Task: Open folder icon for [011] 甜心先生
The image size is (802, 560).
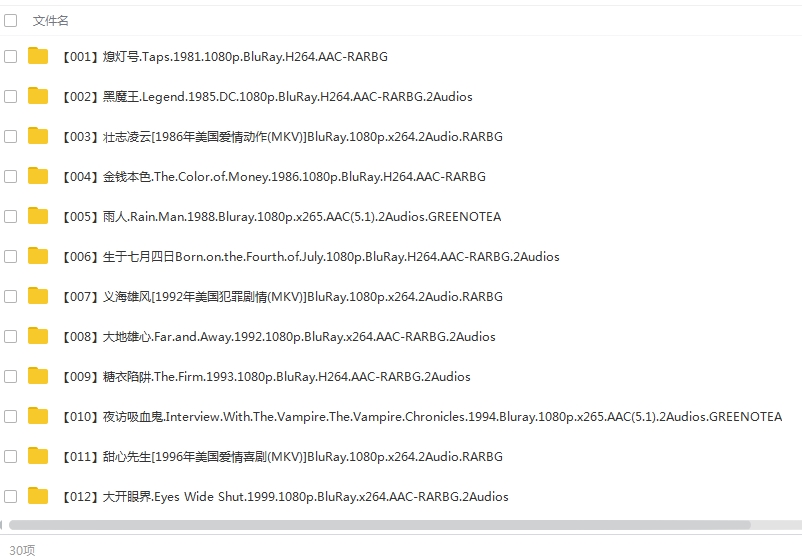Action: point(38,456)
